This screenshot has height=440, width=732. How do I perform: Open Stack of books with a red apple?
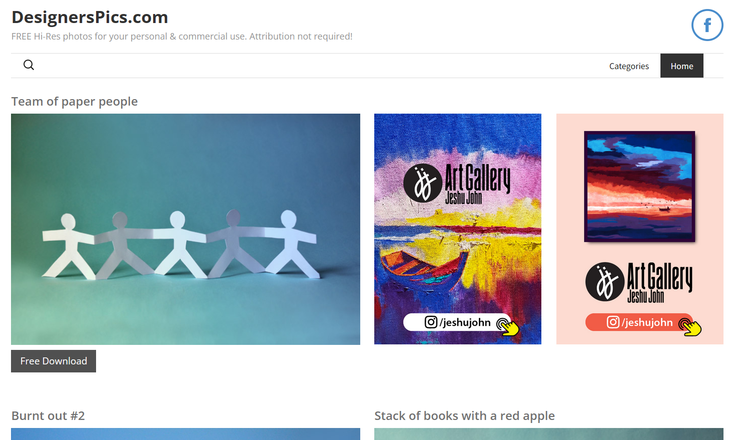(465, 415)
